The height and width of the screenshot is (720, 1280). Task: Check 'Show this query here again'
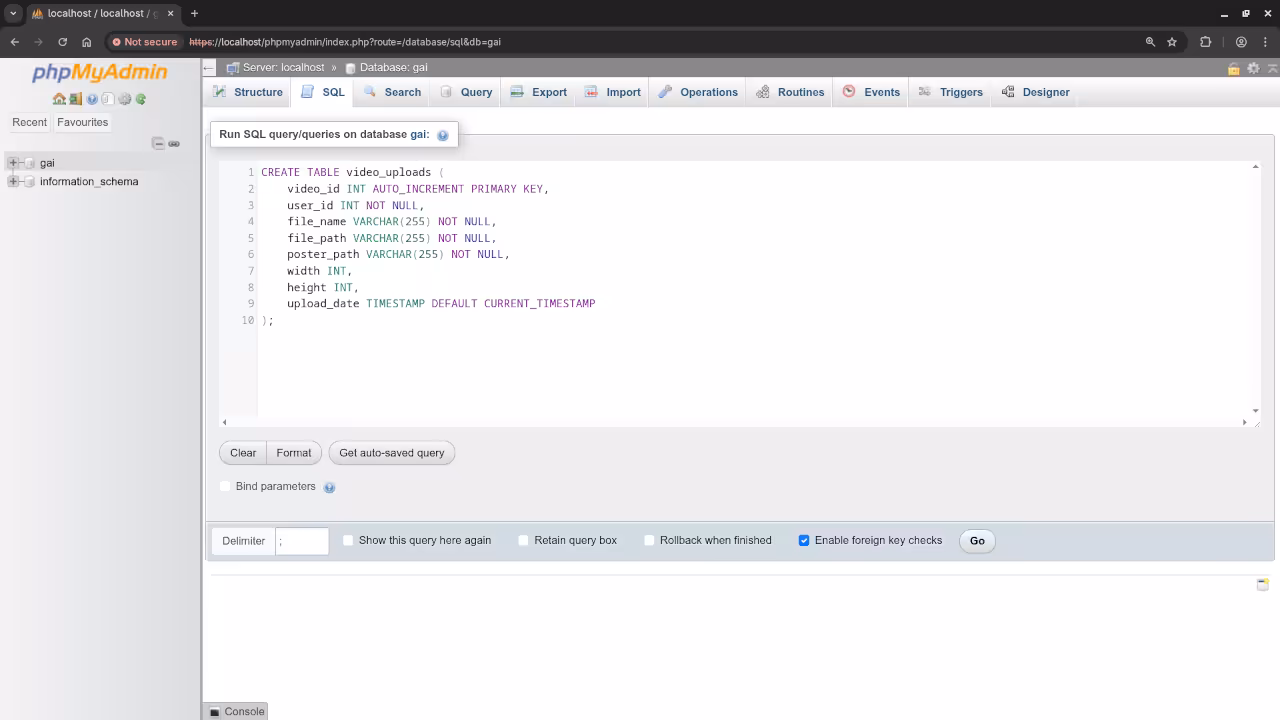click(x=348, y=540)
